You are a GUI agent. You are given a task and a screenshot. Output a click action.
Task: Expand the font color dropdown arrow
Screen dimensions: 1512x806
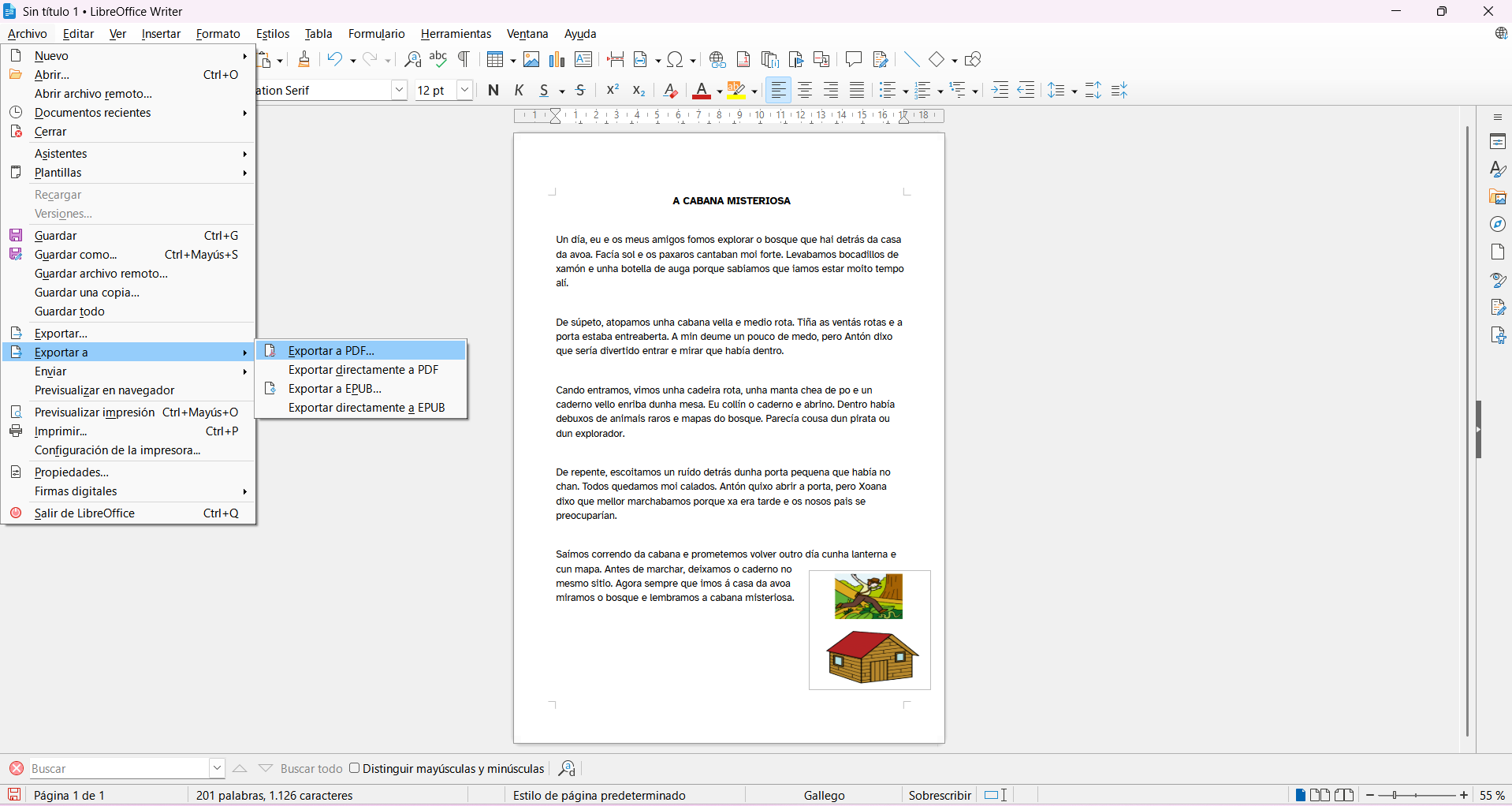(x=720, y=91)
